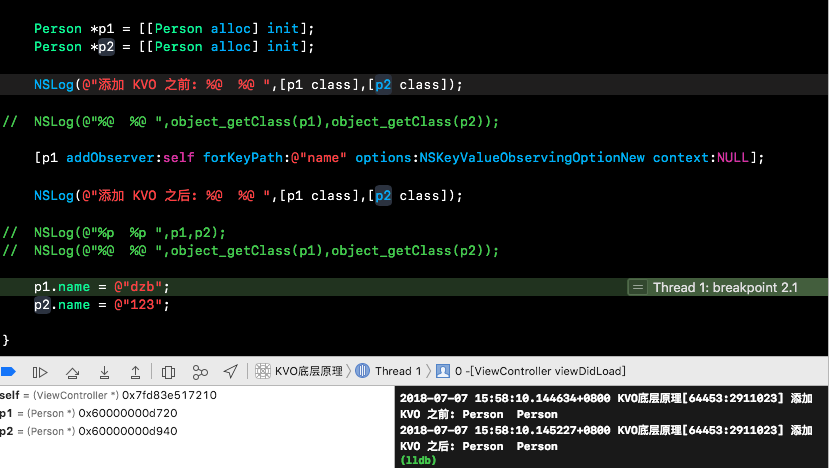Click the Simulate Location arrow icon

point(231,372)
